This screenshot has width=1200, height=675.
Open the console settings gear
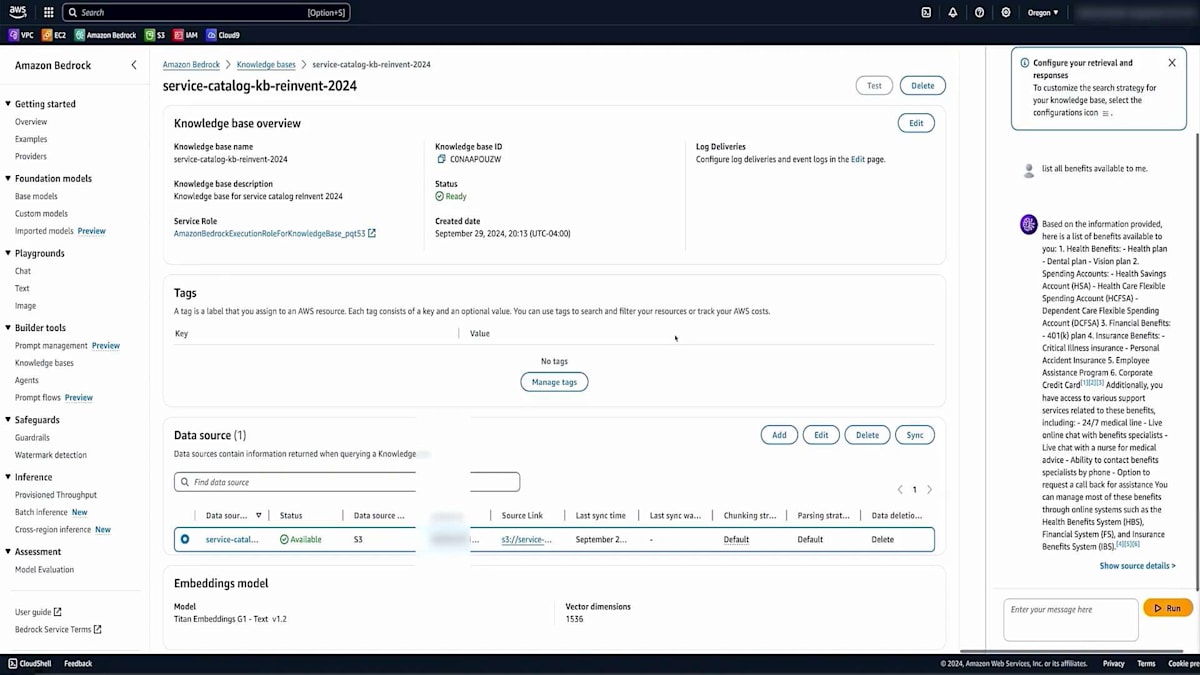(x=1006, y=13)
